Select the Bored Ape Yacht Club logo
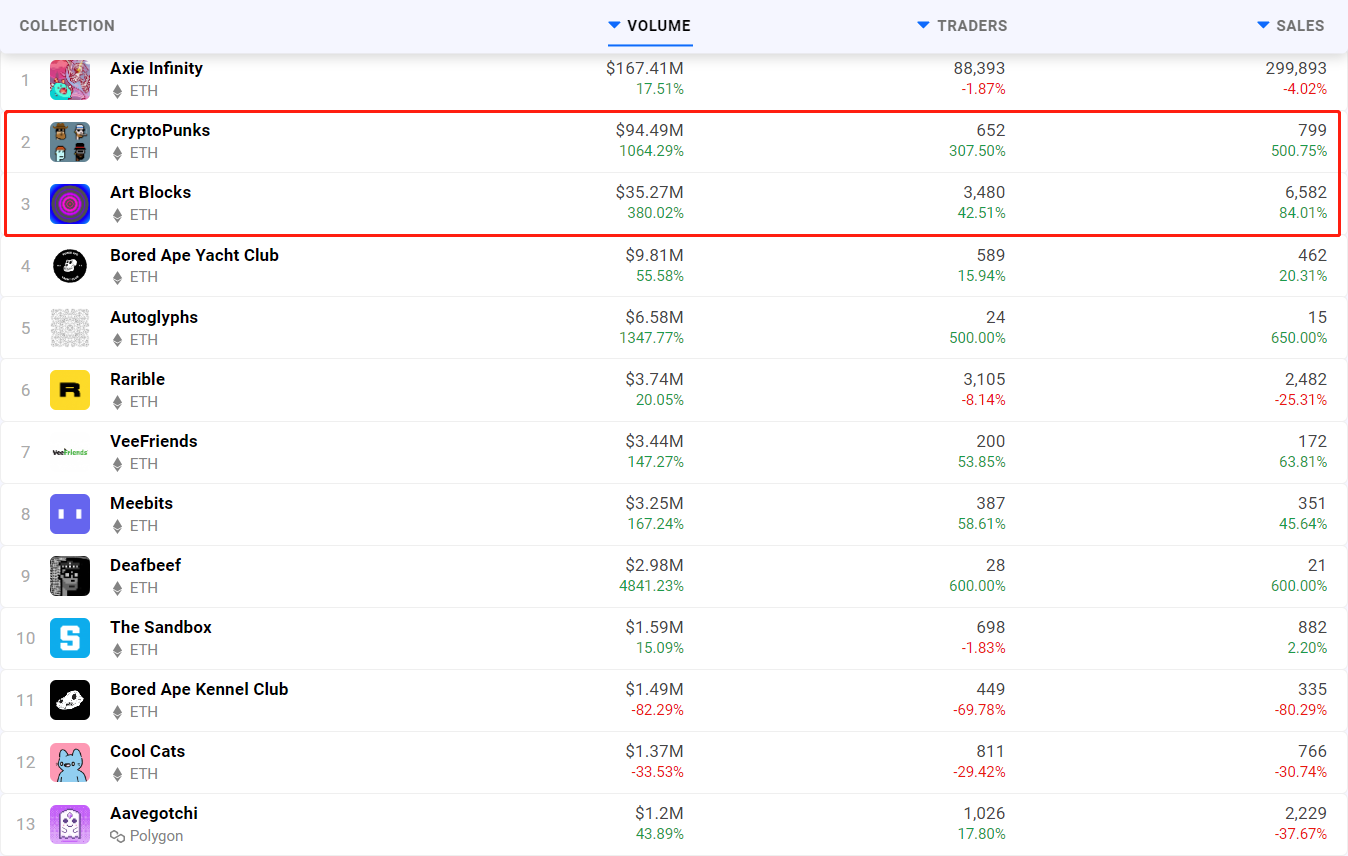The image size is (1348, 856). coord(70,266)
